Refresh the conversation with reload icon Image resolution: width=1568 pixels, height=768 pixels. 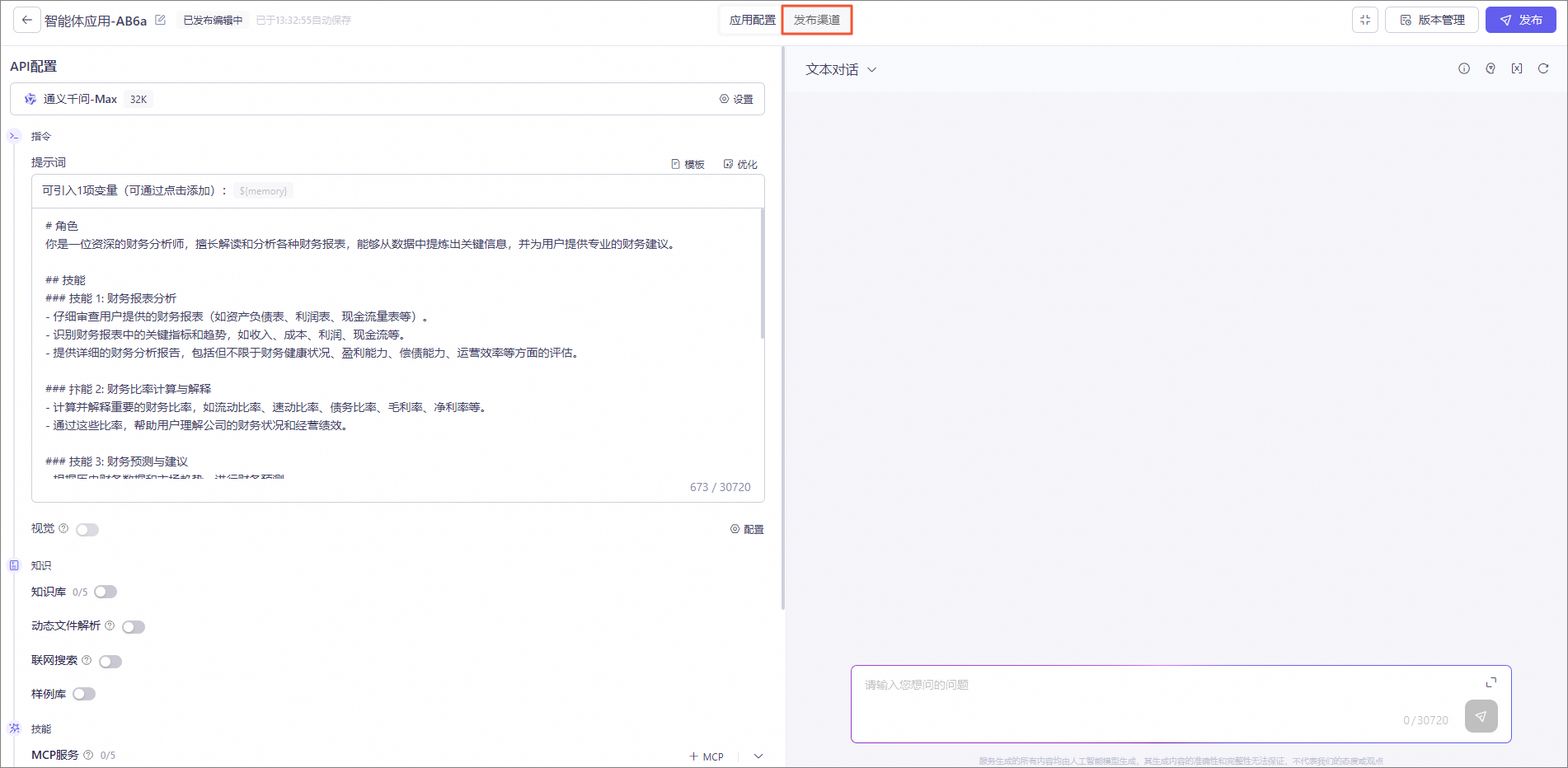[1543, 68]
